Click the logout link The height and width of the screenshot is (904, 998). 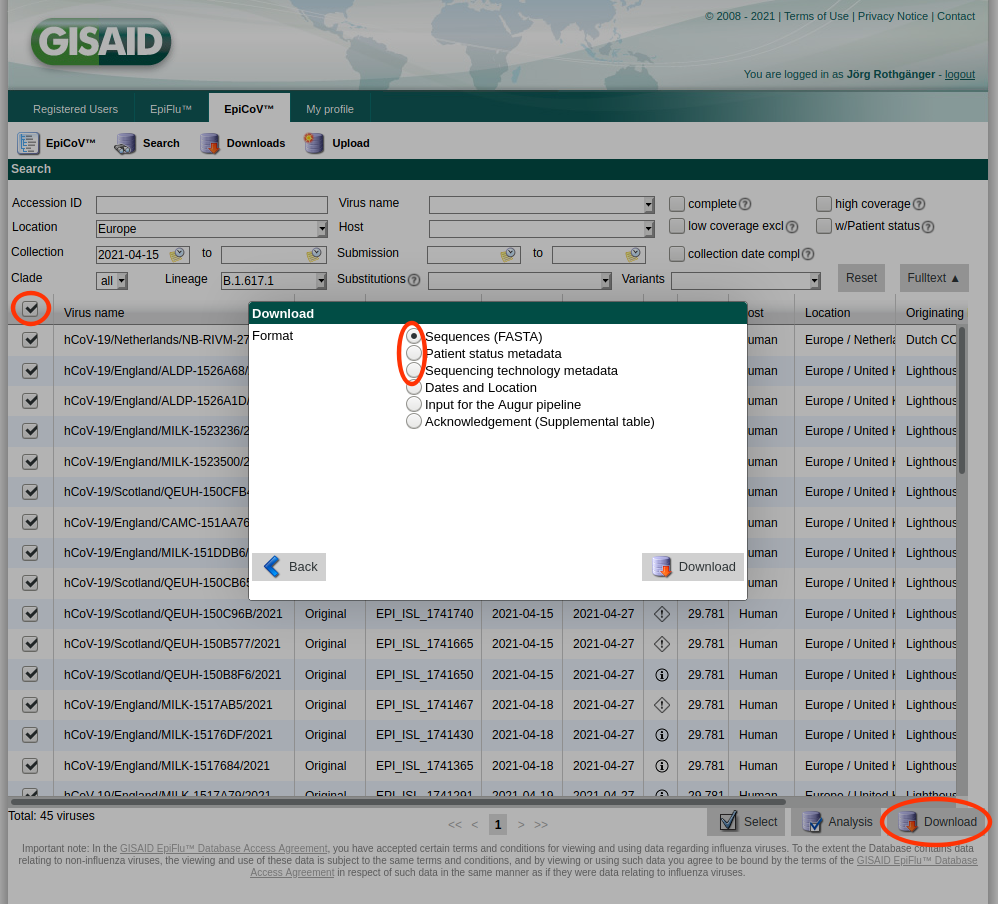click(959, 74)
